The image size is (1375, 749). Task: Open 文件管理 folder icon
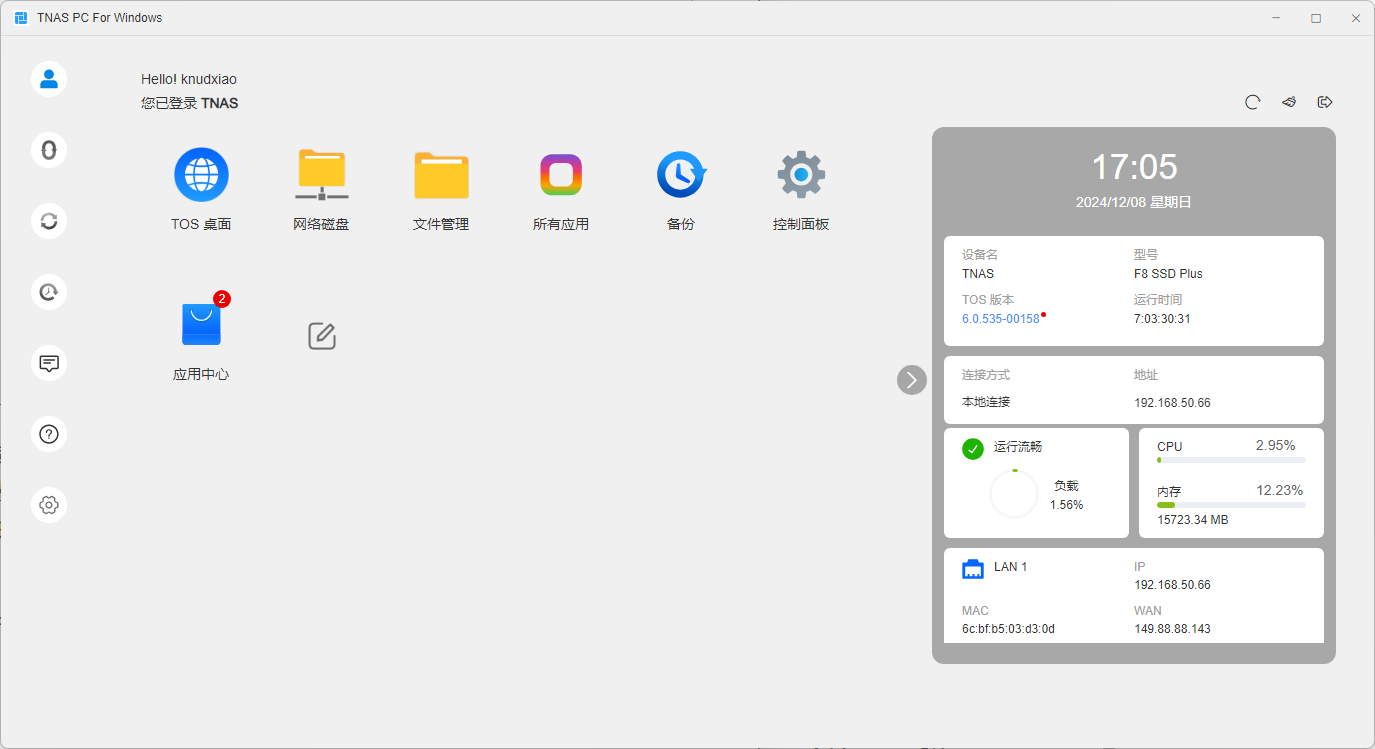[x=441, y=175]
